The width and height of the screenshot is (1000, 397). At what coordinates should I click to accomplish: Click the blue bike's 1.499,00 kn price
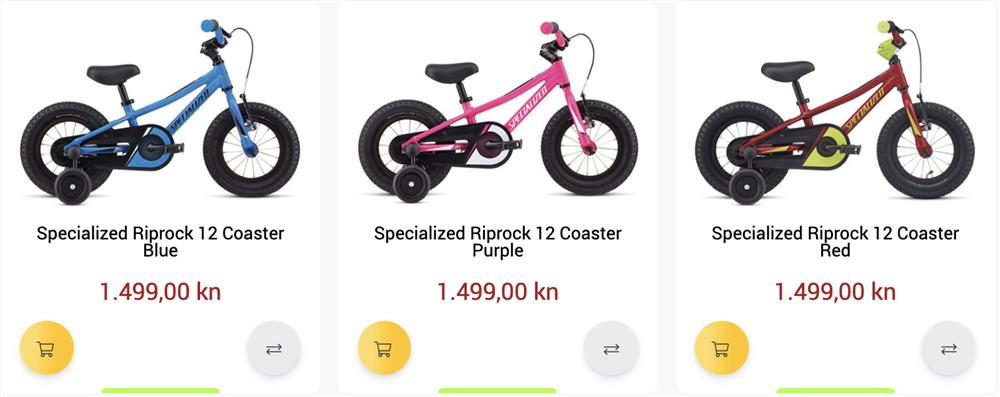[160, 292]
